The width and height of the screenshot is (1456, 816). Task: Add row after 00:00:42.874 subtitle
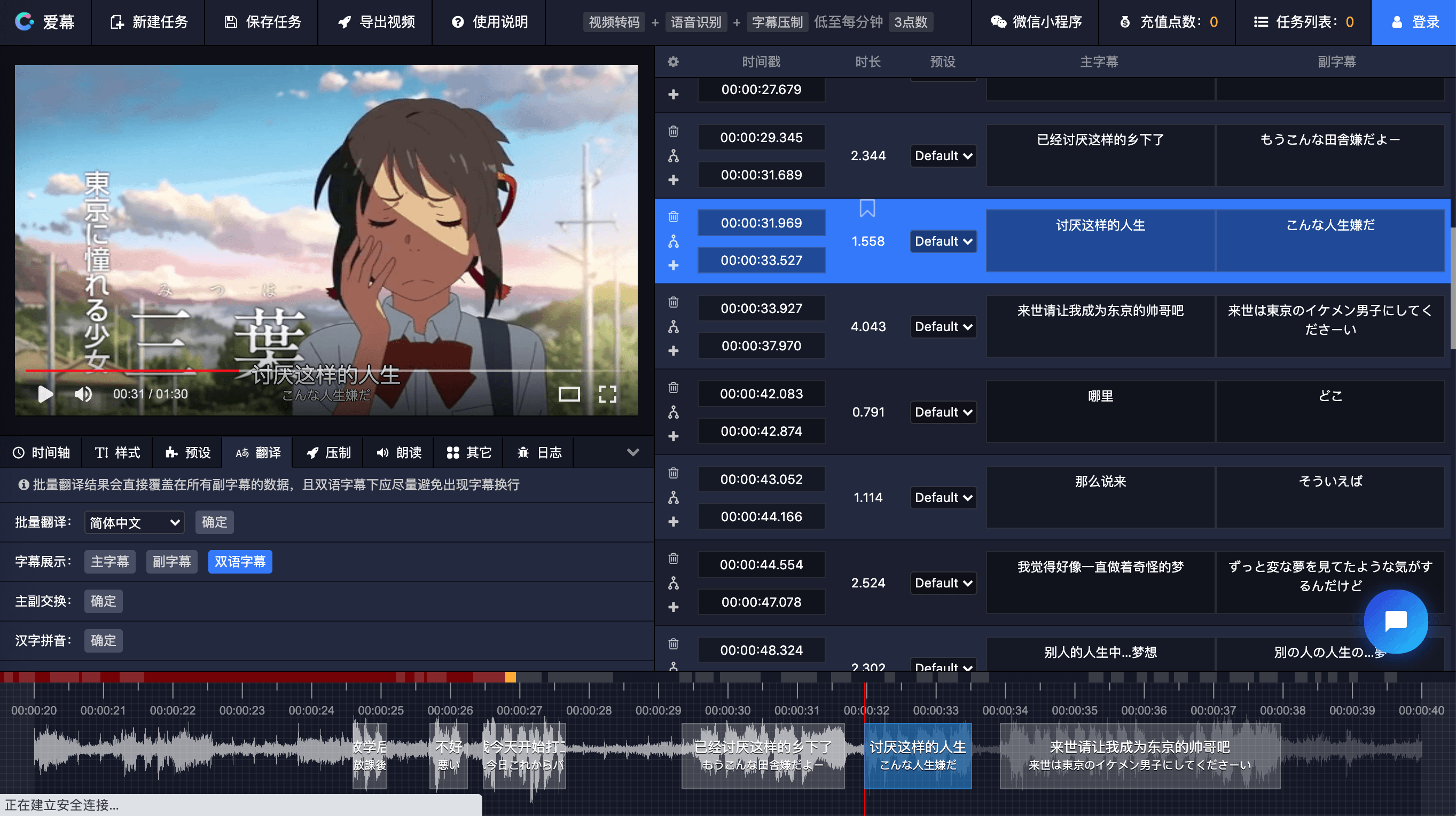click(x=672, y=436)
